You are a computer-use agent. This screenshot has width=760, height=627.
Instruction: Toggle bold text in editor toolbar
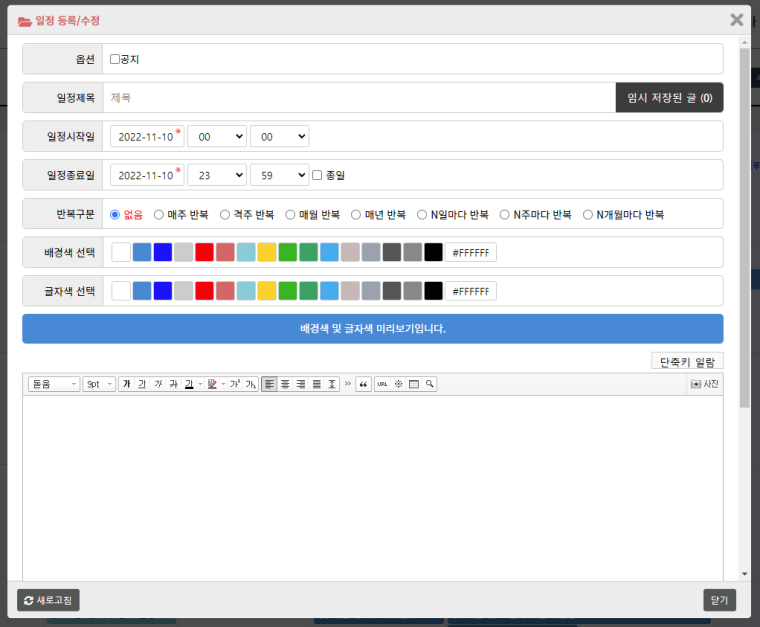pyautogui.click(x=126, y=384)
